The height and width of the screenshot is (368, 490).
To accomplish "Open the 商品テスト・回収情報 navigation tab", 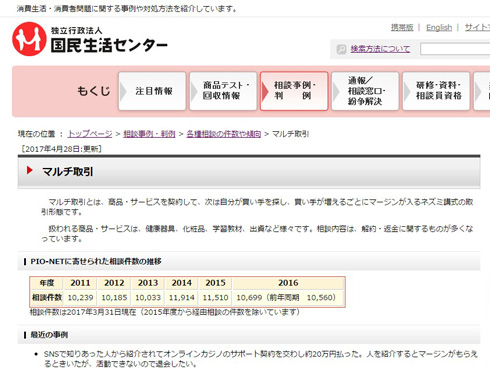I will pyautogui.click(x=223, y=91).
